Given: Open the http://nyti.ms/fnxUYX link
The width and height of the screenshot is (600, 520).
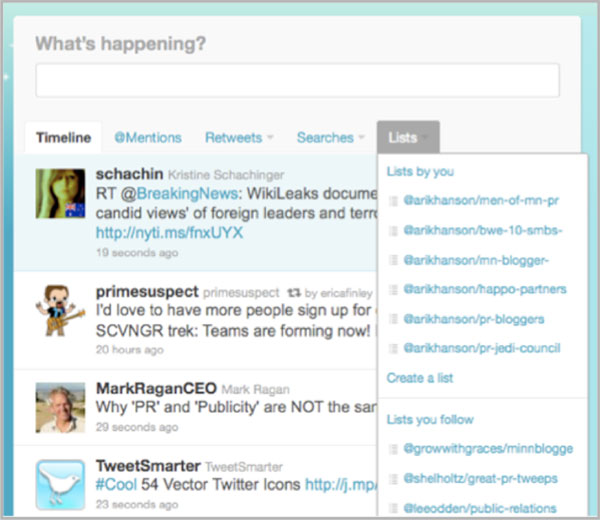Looking at the screenshot, I should click(x=169, y=233).
